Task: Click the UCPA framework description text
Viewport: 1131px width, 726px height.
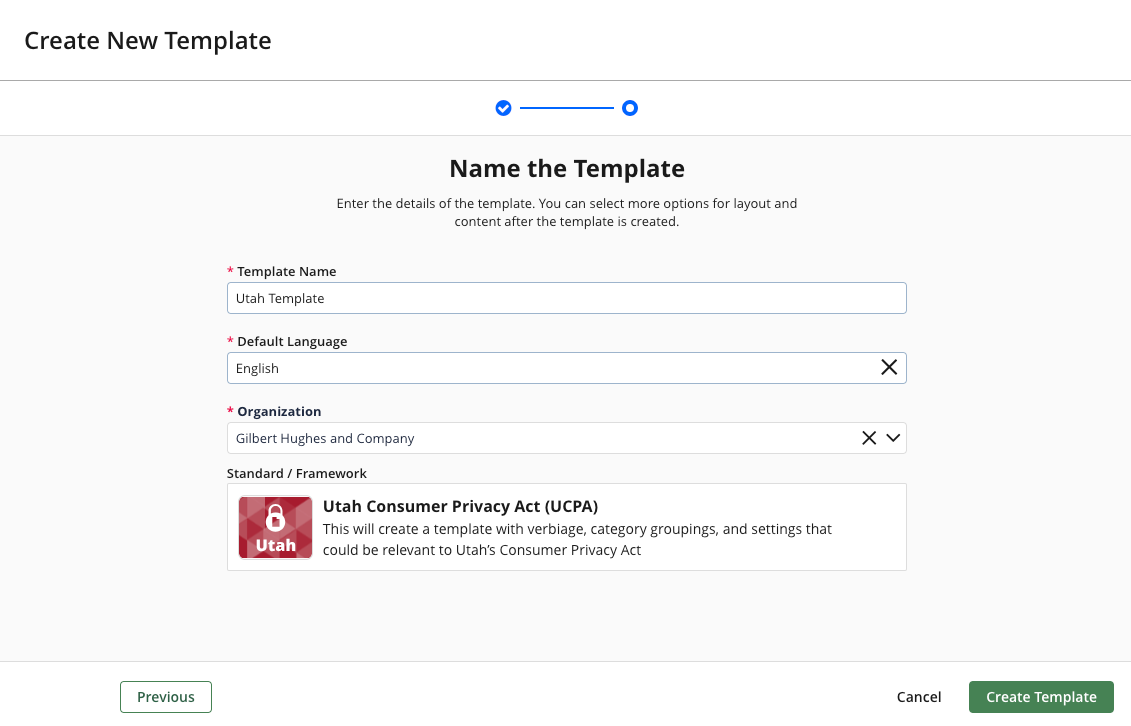Action: (x=577, y=539)
